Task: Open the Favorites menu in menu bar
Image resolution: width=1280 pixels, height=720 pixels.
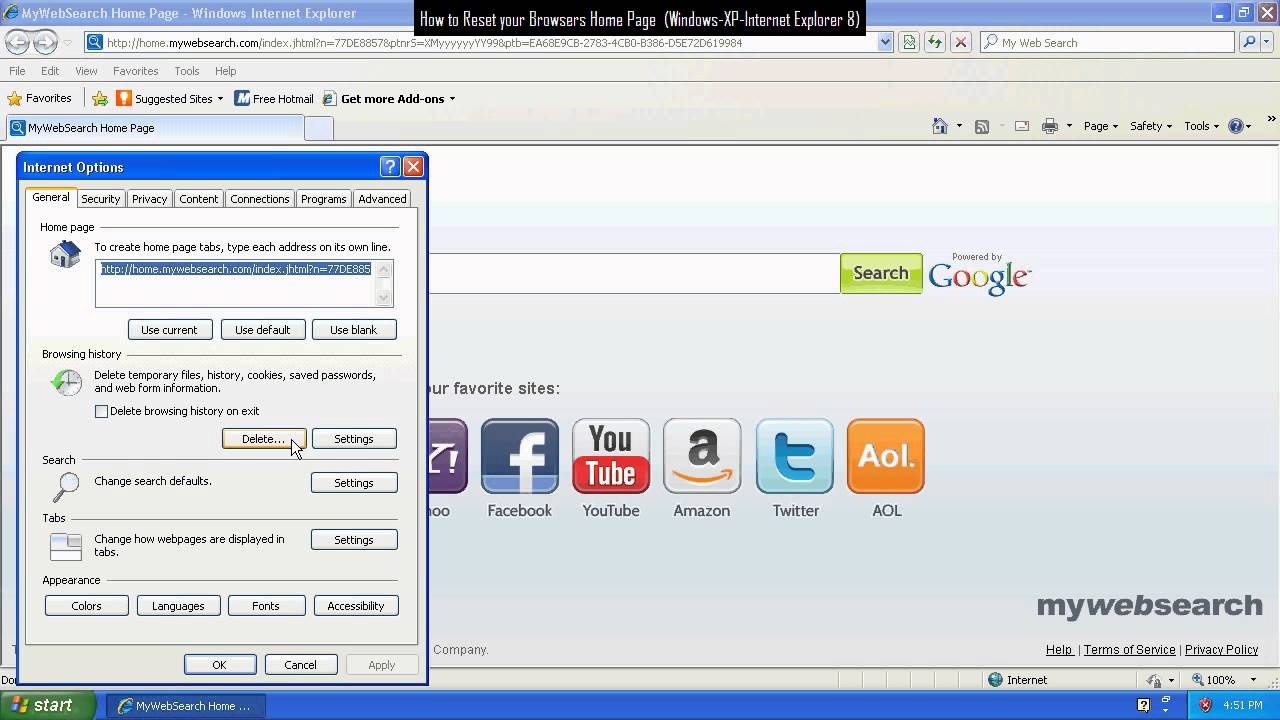Action: 135,71
